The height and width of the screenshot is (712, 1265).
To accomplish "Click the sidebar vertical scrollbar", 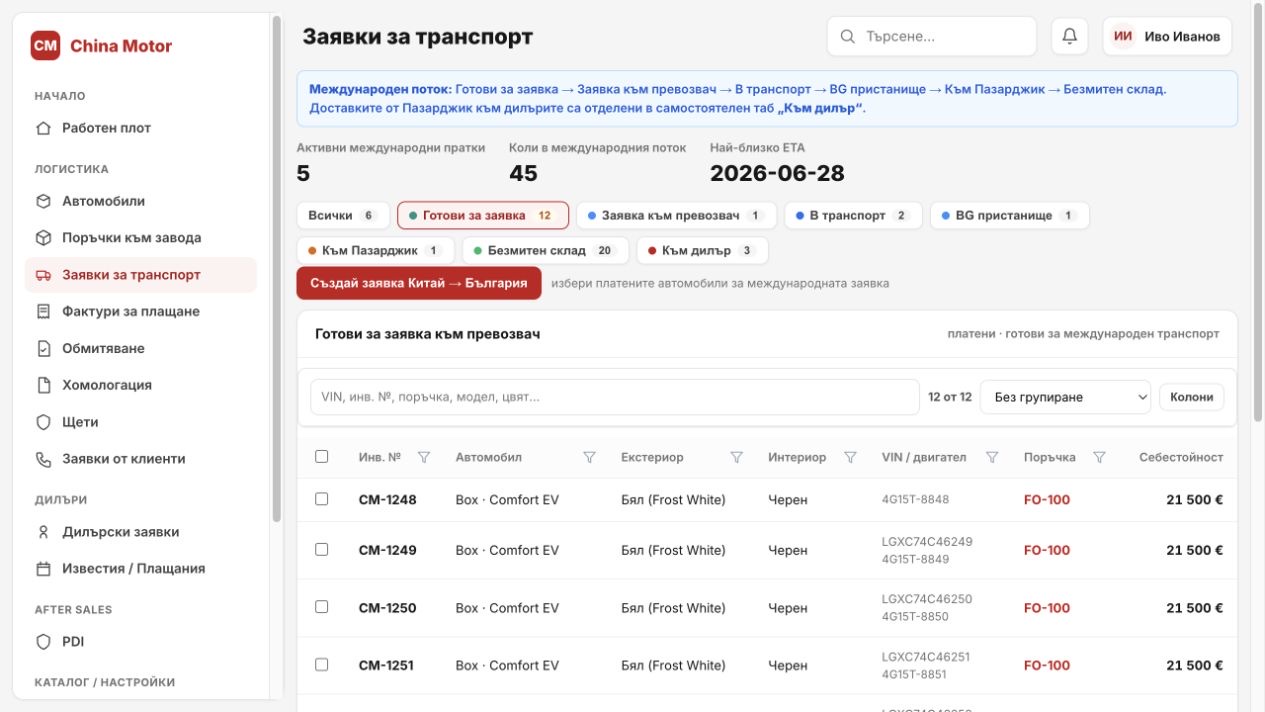I will click(277, 268).
